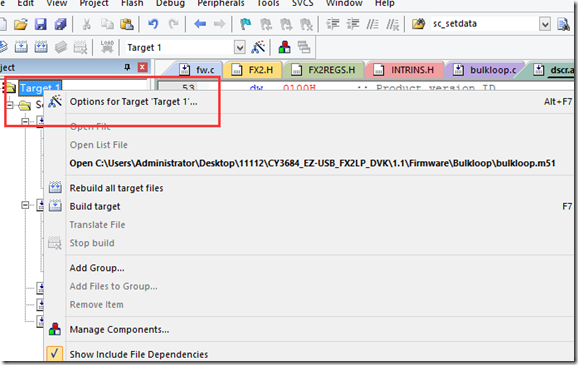Unindent the selected text lines
Viewport: 578px width, 365px height.
point(353,24)
